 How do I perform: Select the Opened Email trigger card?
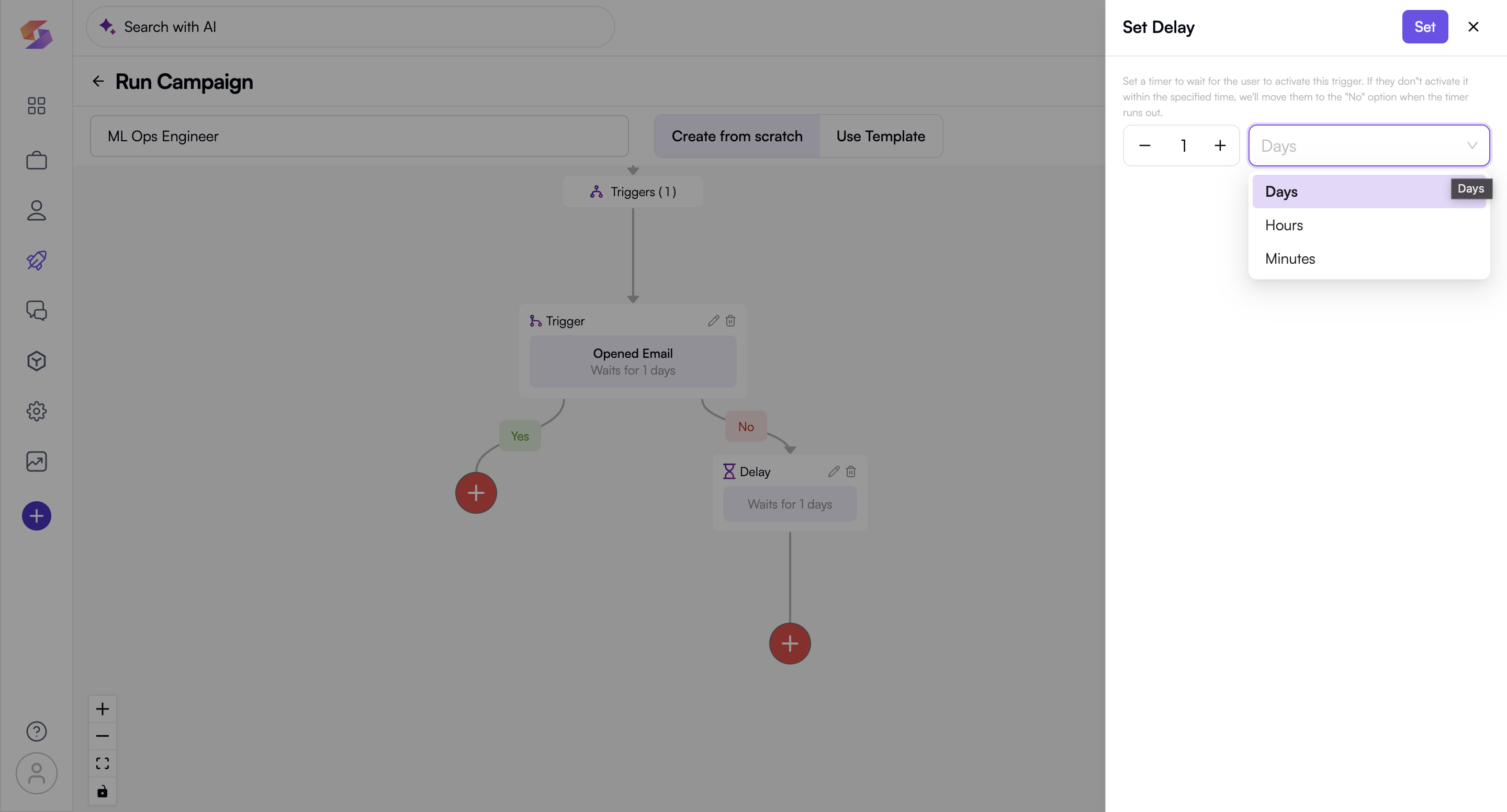[633, 362]
